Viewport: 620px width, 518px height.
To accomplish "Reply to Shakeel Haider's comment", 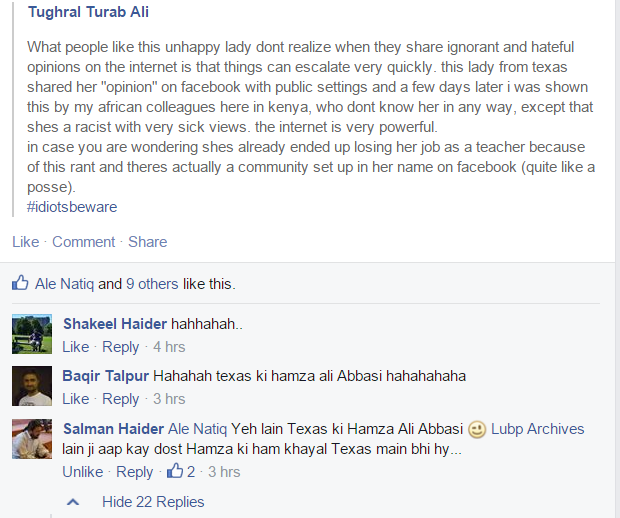I will [x=121, y=347].
